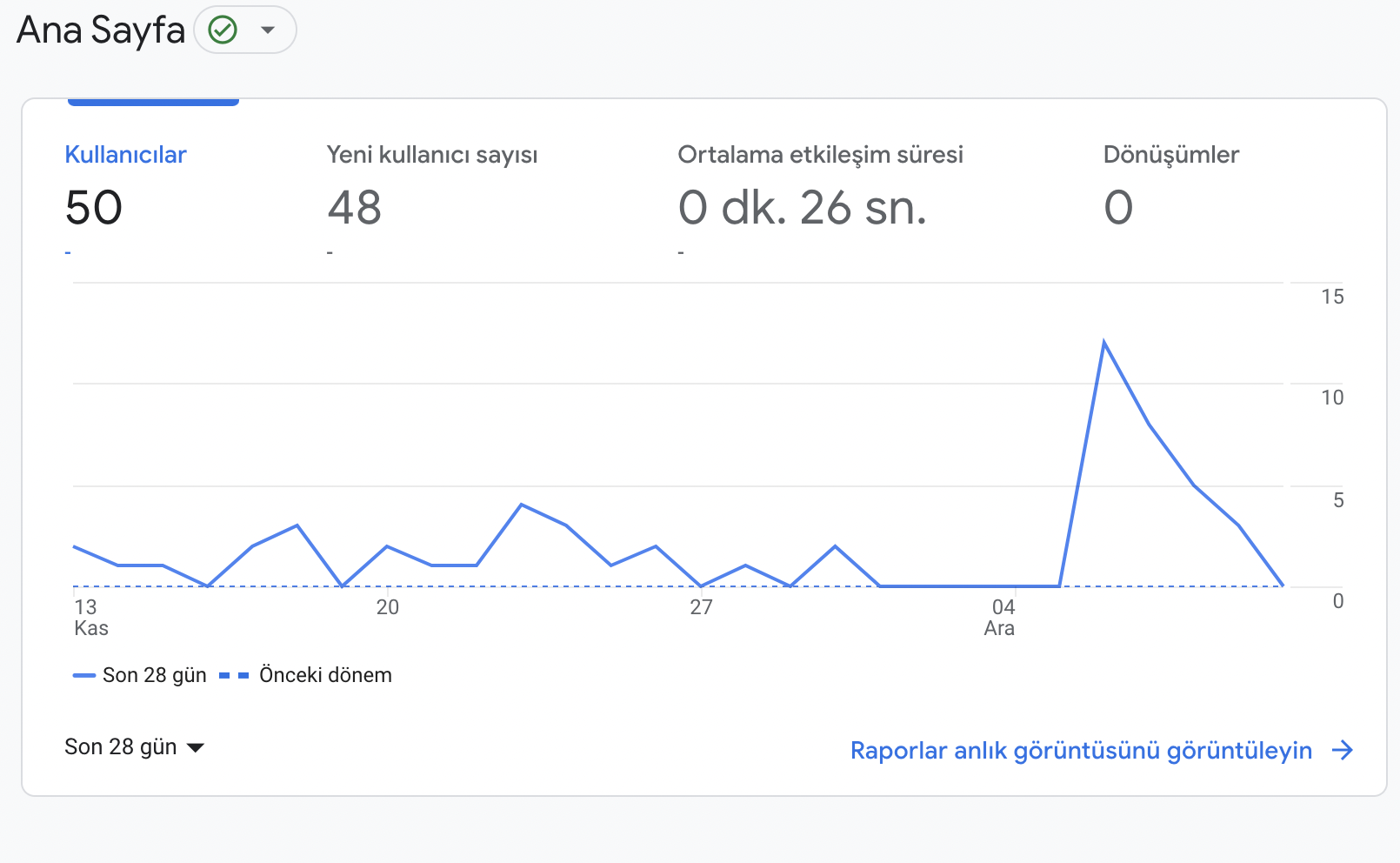Switch to Ortalama etkileşim süresi metric
Screen dimensions: 1400x863
820,155
